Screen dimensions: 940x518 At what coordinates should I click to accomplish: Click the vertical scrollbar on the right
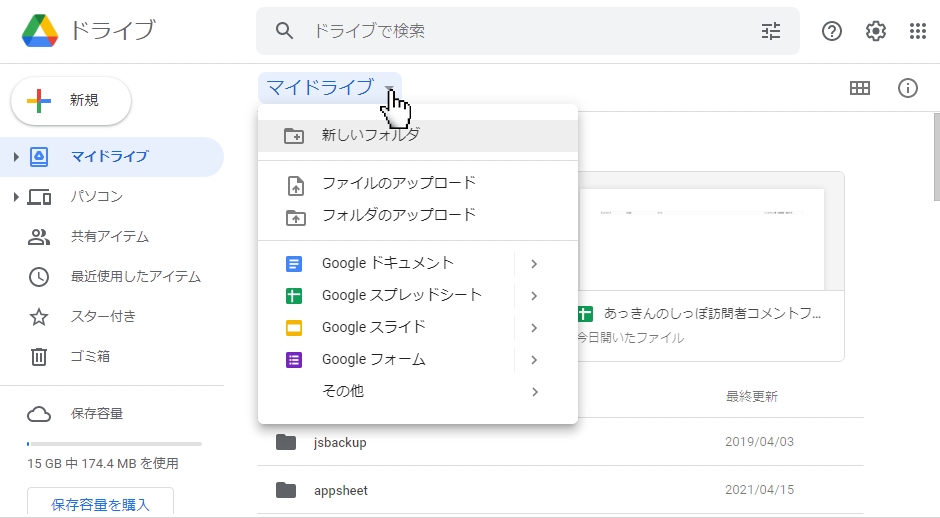click(936, 157)
